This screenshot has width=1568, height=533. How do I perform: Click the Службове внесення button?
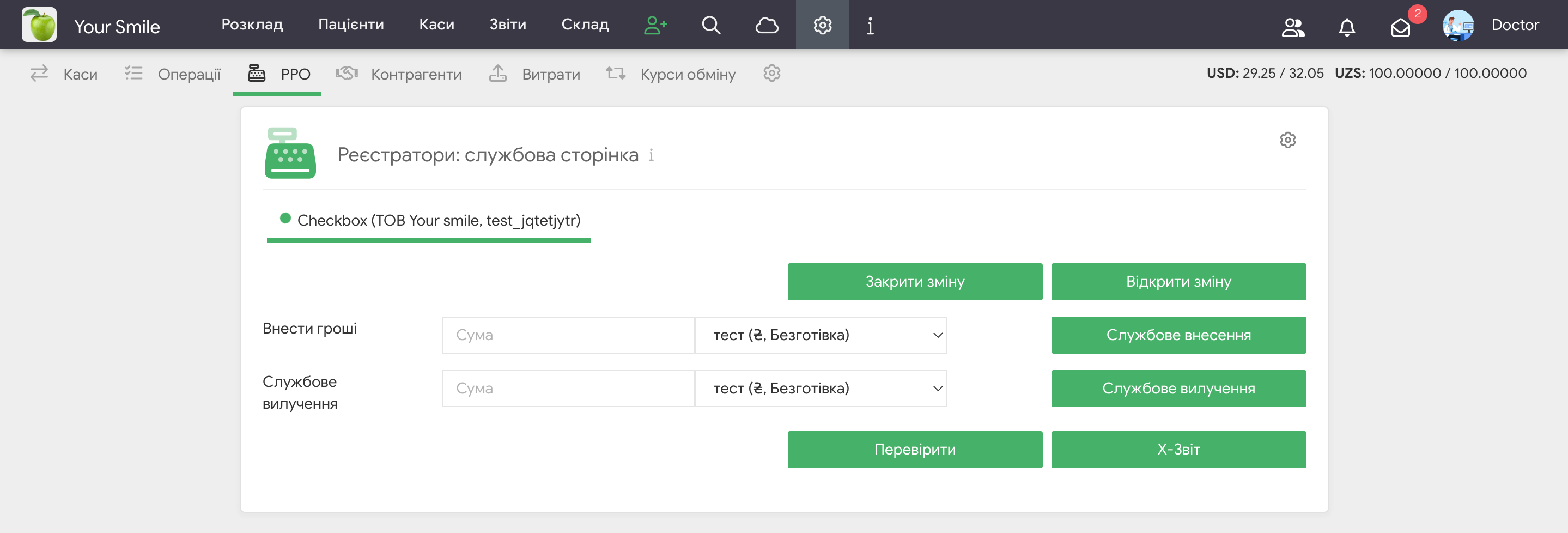[x=1178, y=335]
